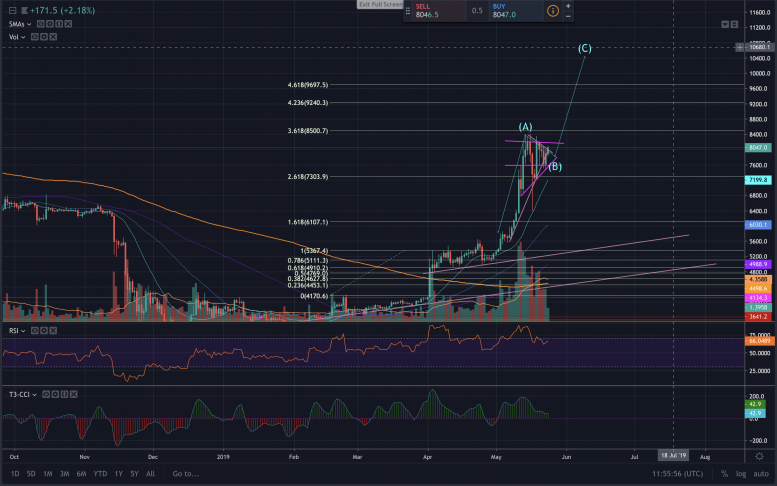Screen dimensions: 777x486
Task: Expand the SMAs dropdown arrow
Action: click(29, 24)
